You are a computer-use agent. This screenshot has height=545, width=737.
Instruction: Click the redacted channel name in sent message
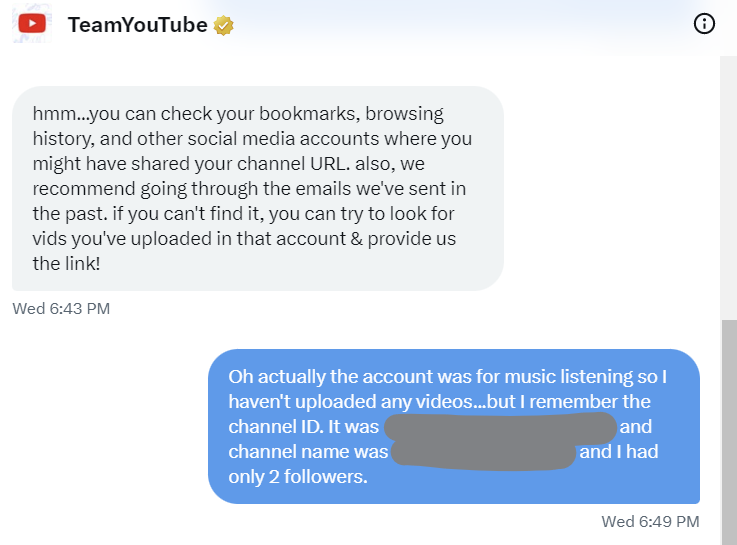[483, 453]
